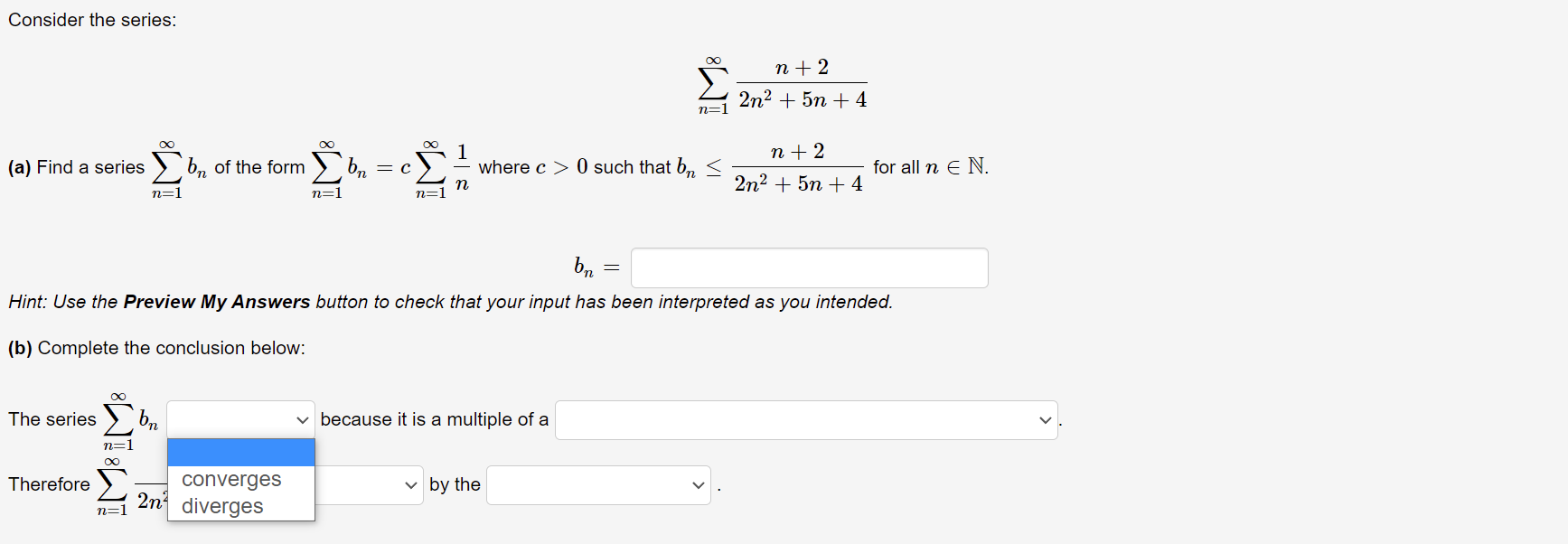The width and height of the screenshot is (1568, 544).
Task: Click the chevron arrow of the "by the" dropdown
Action: point(699,484)
